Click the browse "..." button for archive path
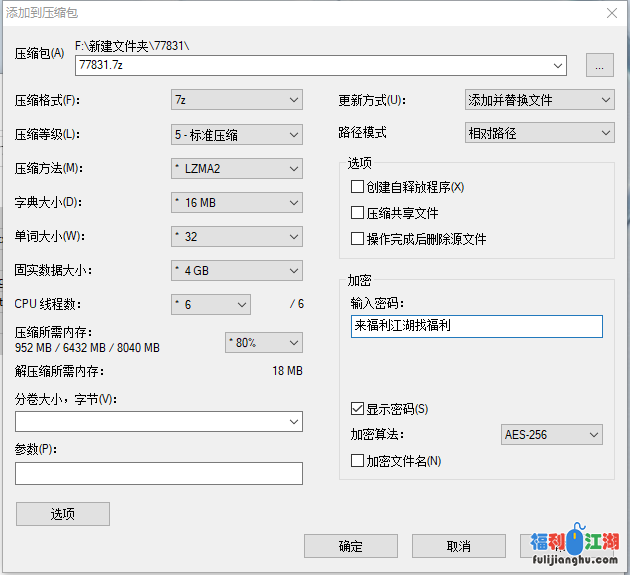This screenshot has width=630, height=575. (x=599, y=65)
